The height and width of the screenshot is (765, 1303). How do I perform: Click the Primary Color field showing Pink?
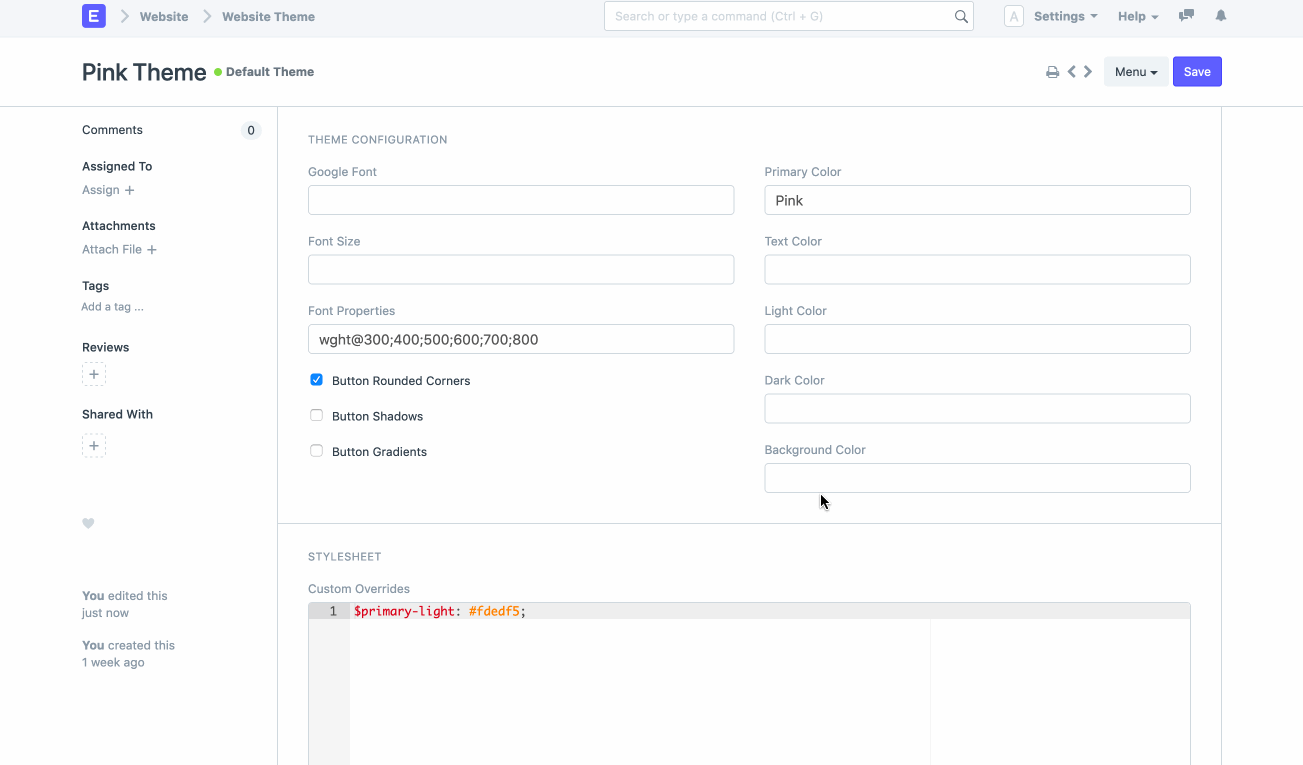tap(977, 200)
